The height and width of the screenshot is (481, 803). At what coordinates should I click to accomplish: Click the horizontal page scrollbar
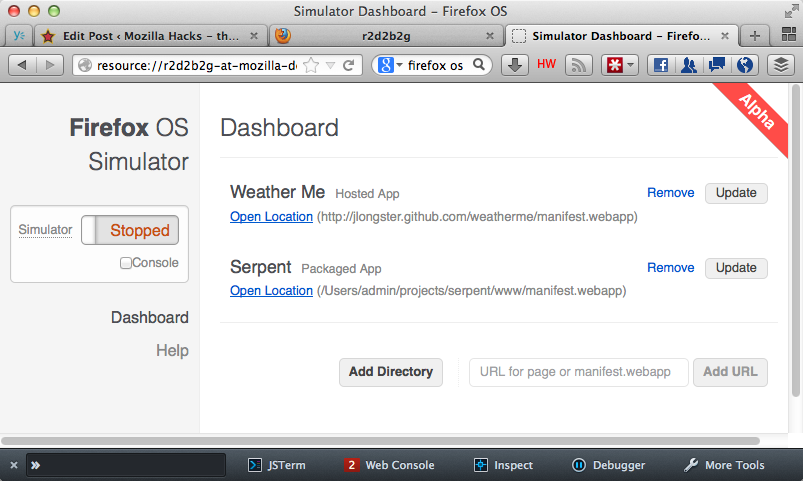380,441
